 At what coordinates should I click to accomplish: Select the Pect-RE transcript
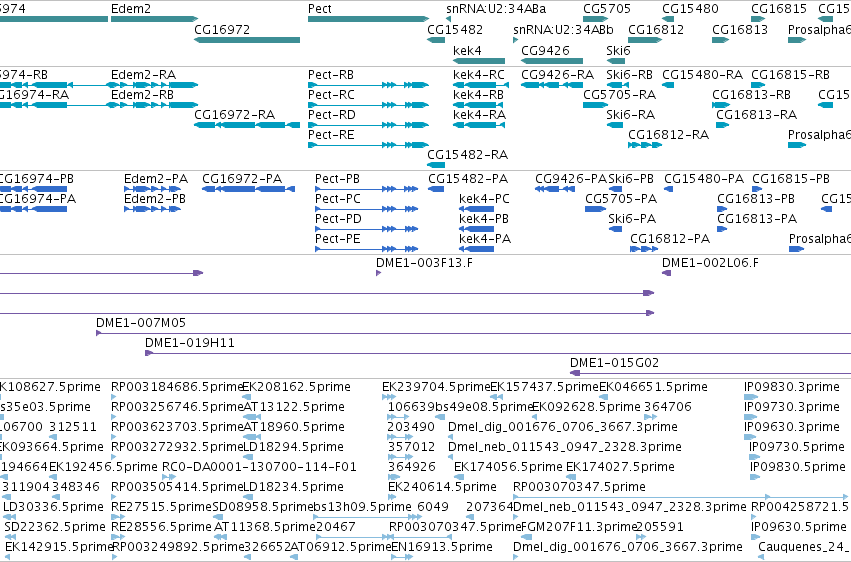[368, 145]
